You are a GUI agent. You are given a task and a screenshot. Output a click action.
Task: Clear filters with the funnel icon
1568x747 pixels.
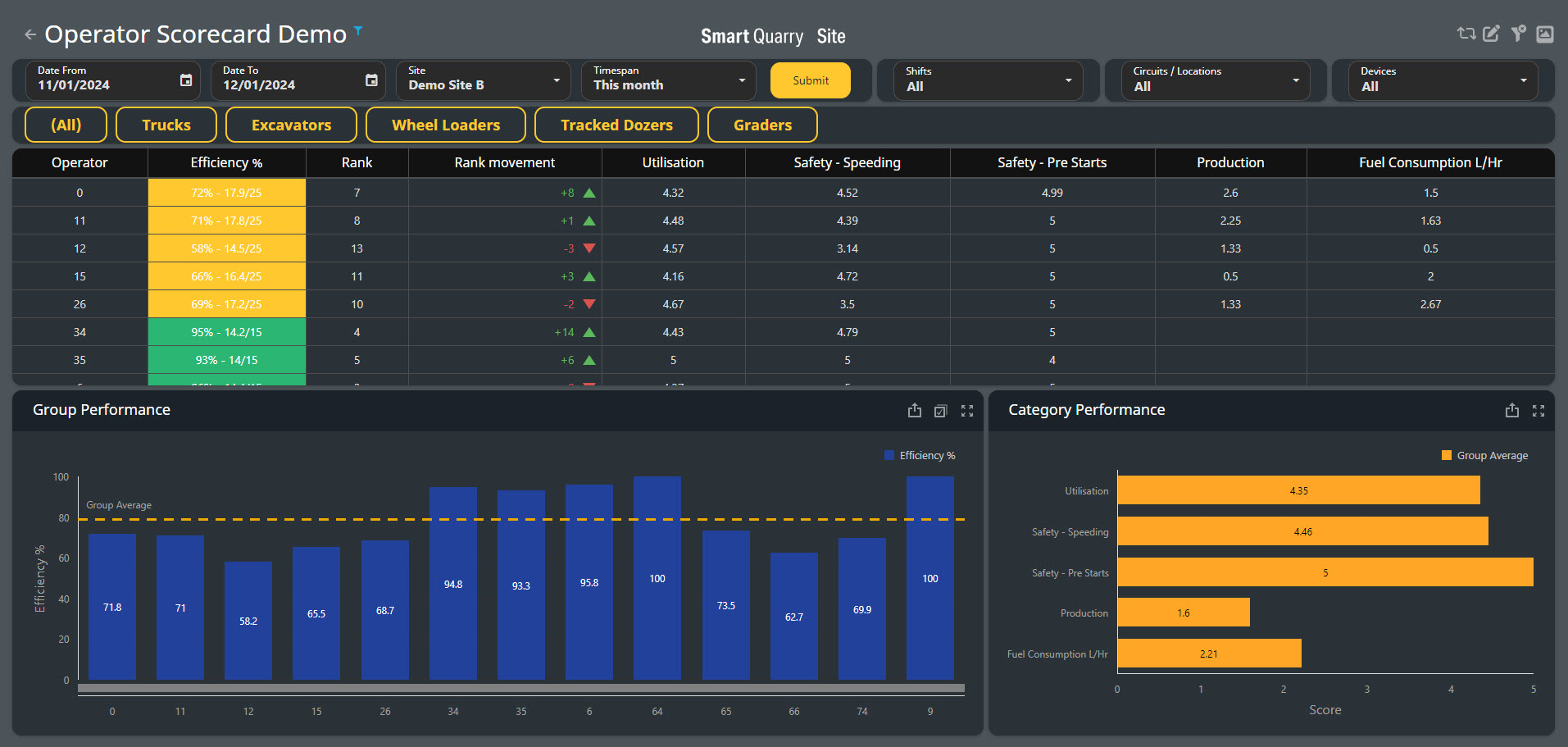(x=1519, y=34)
